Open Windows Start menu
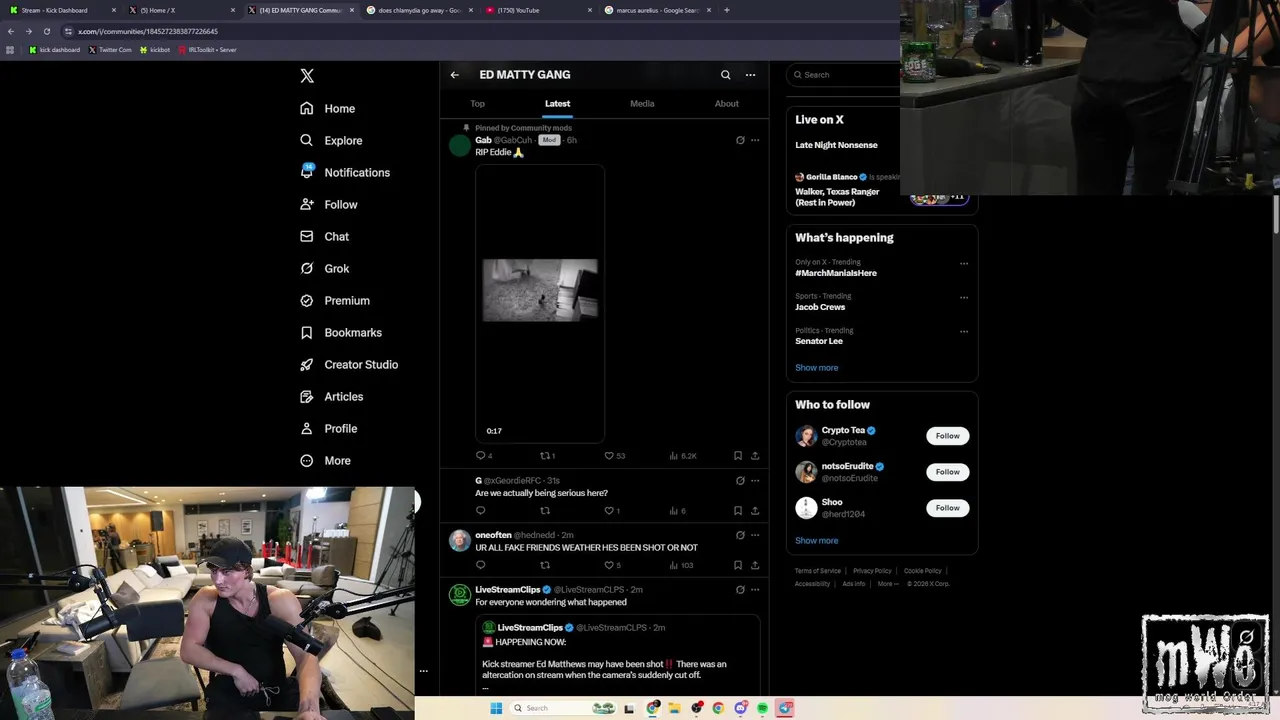Screen dimensions: 1280x720 (495, 708)
